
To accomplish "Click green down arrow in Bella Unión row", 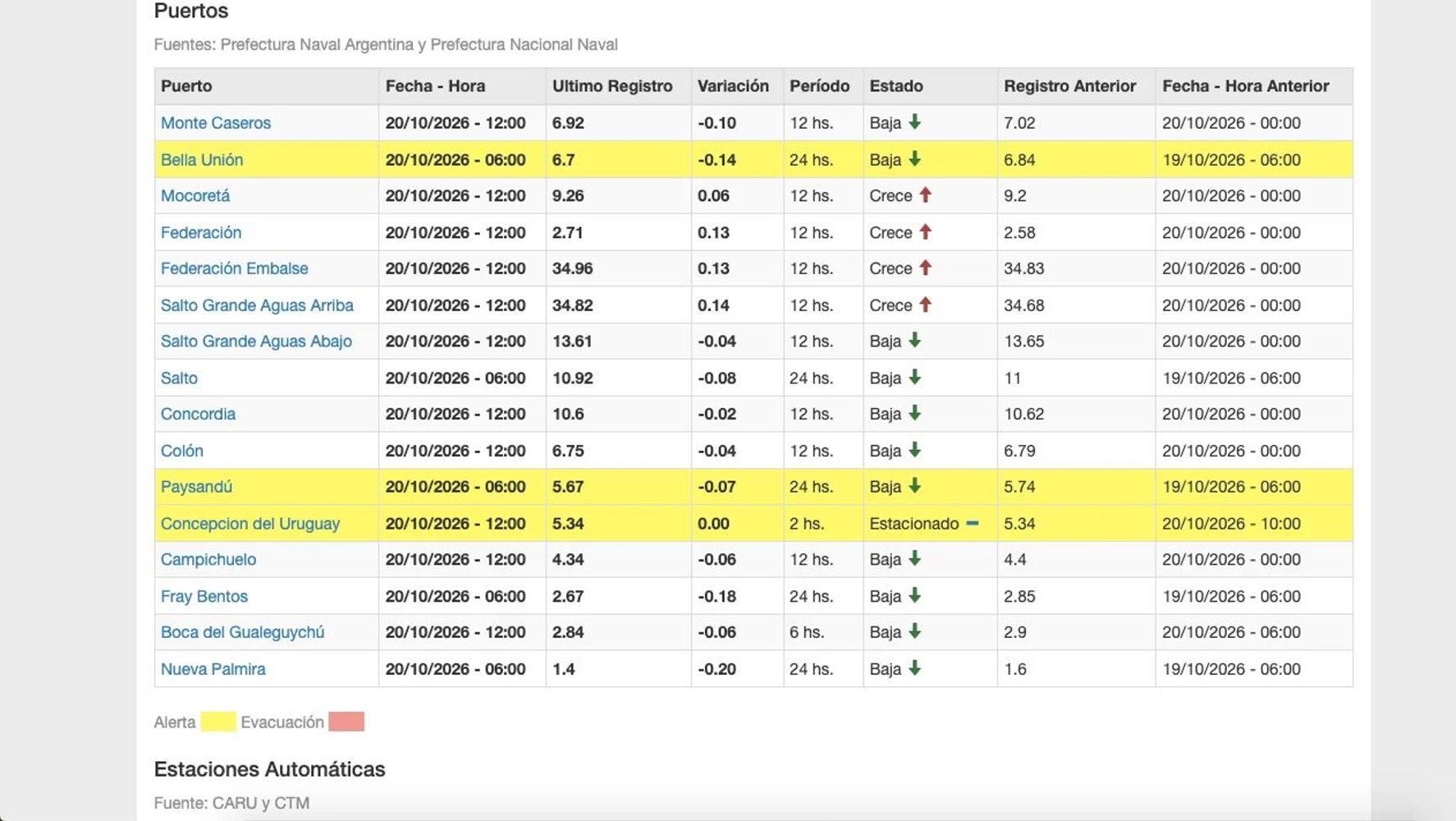I will (x=914, y=159).
